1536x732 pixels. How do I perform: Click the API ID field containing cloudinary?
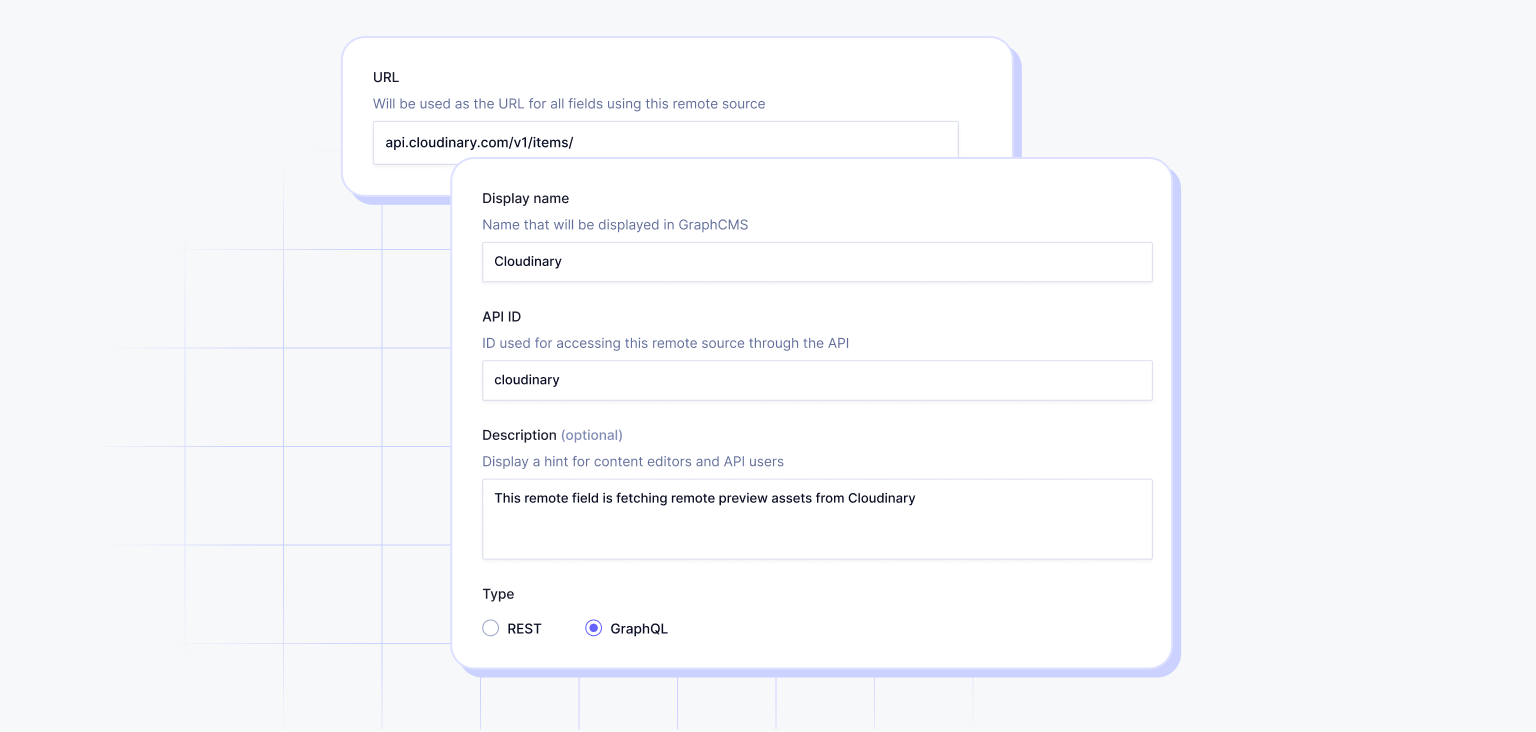tap(817, 380)
